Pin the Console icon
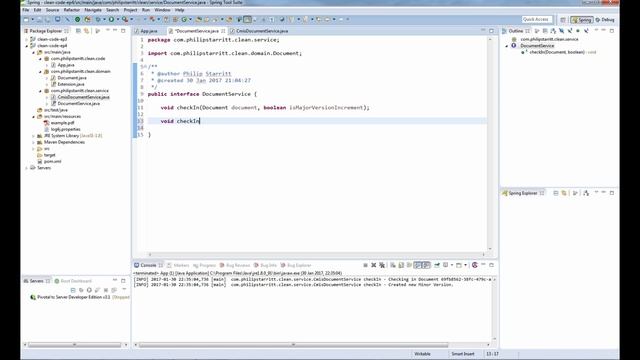The height and width of the screenshot is (360, 640). point(437,265)
